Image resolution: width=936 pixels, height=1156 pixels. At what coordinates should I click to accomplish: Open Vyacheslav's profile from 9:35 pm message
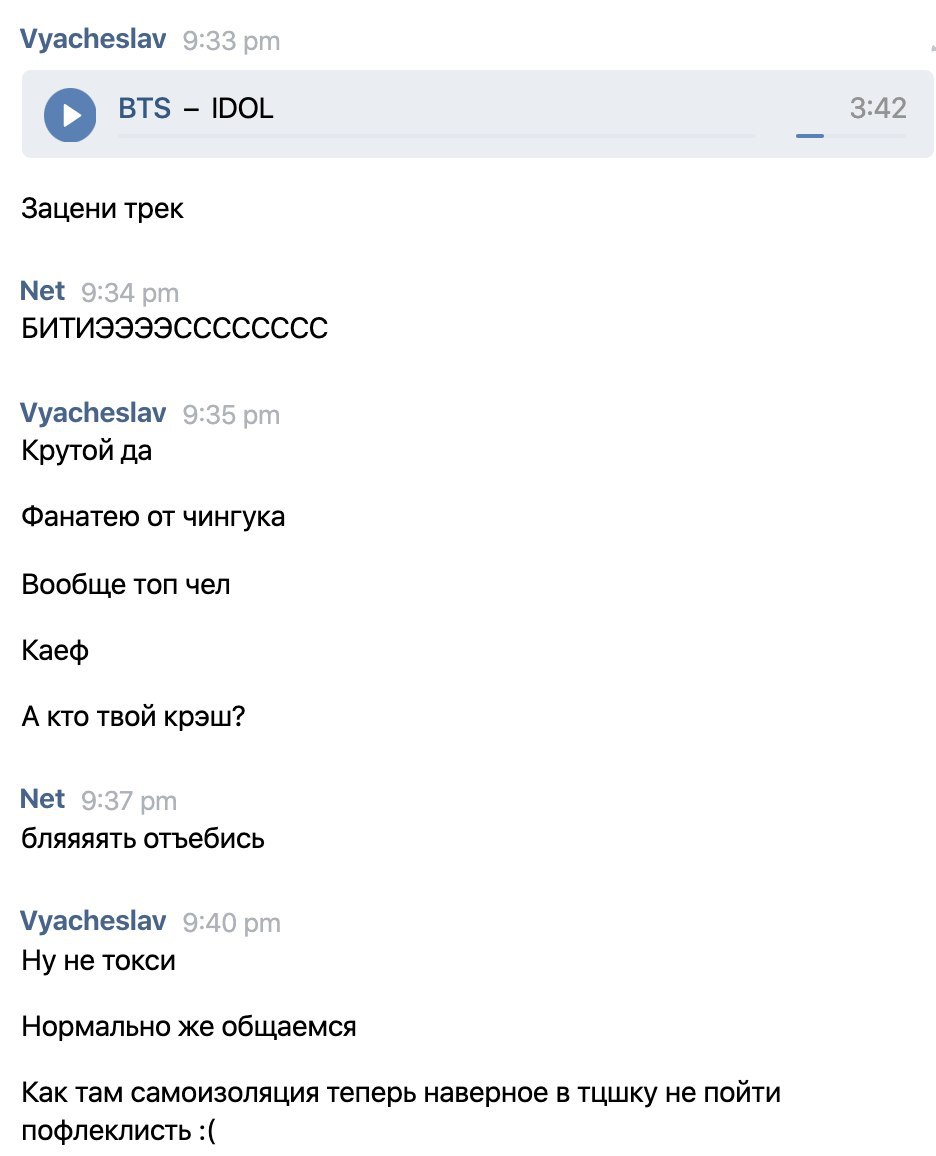93,413
